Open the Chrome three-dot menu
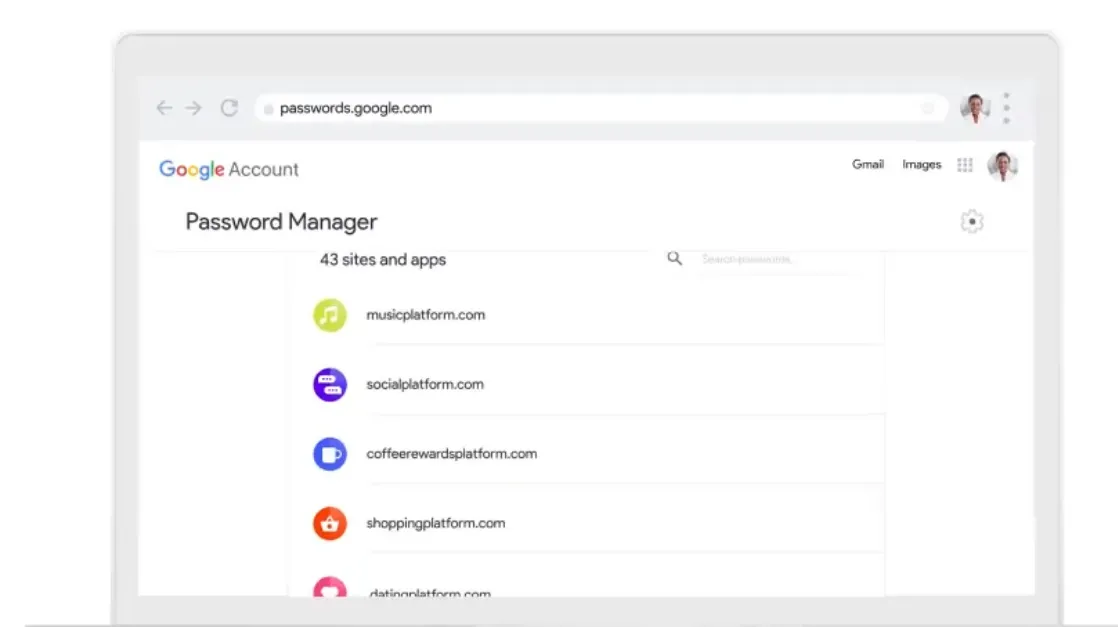The width and height of the screenshot is (1118, 627). coord(1006,108)
